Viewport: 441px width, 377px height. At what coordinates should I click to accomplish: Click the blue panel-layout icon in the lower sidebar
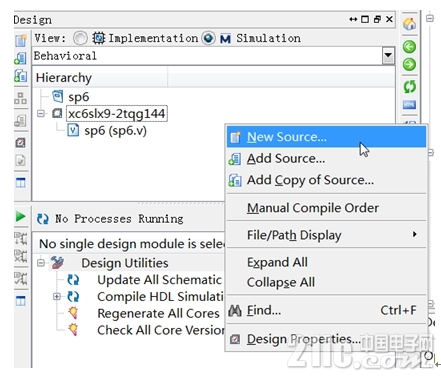click(x=20, y=301)
